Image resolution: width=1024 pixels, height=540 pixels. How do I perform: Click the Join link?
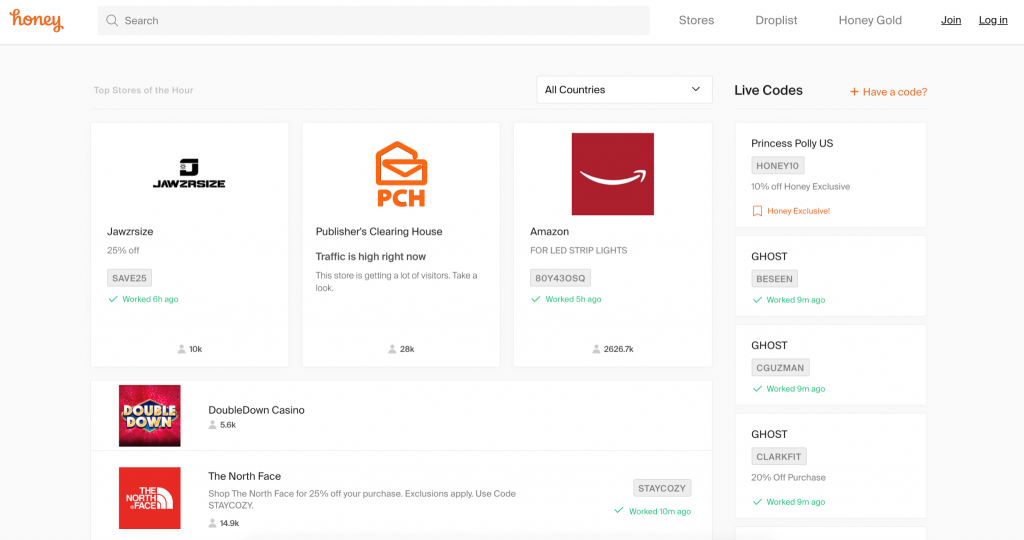point(951,20)
